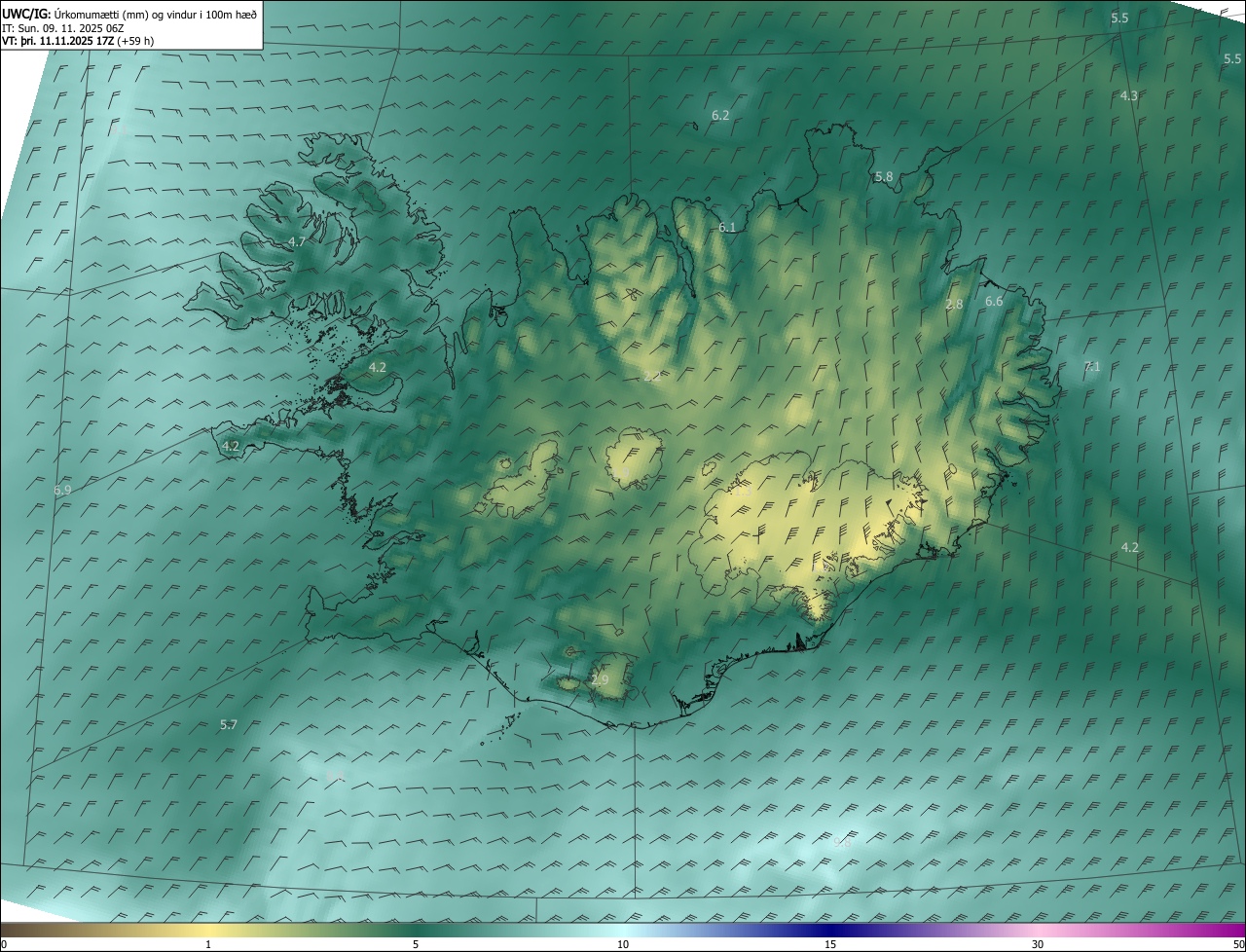Image resolution: width=1246 pixels, height=952 pixels.
Task: Click the 10 tick on the color scale
Action: 623,944
